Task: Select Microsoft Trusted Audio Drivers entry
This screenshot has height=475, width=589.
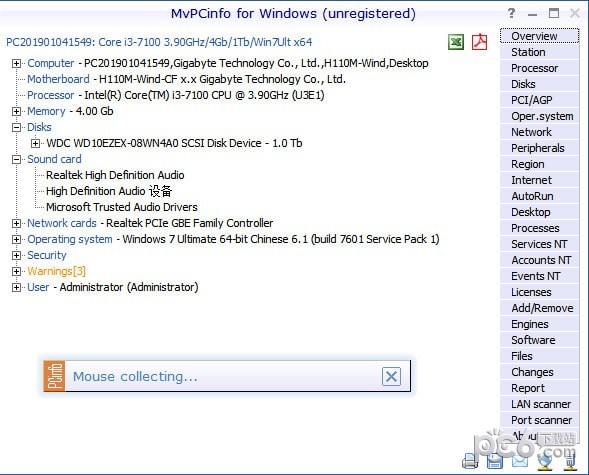Action: tap(122, 207)
